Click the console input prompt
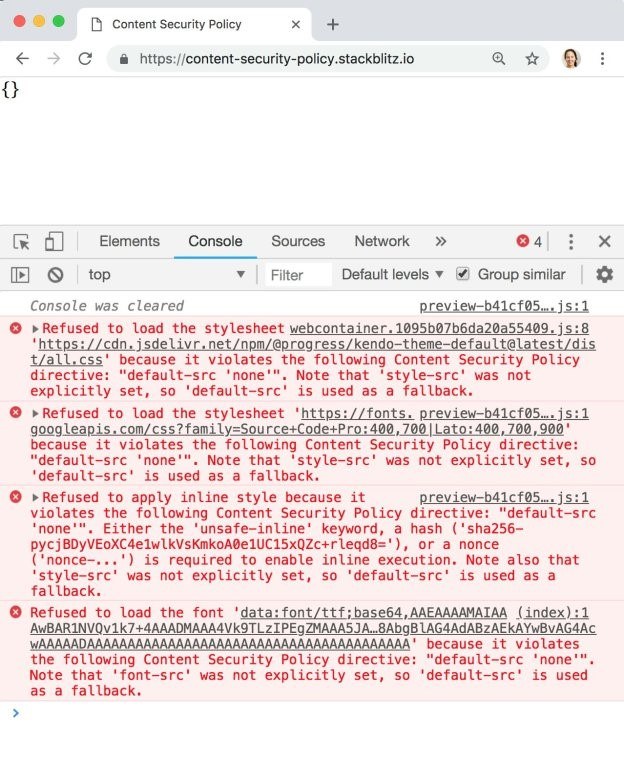 pyautogui.click(x=320, y=713)
